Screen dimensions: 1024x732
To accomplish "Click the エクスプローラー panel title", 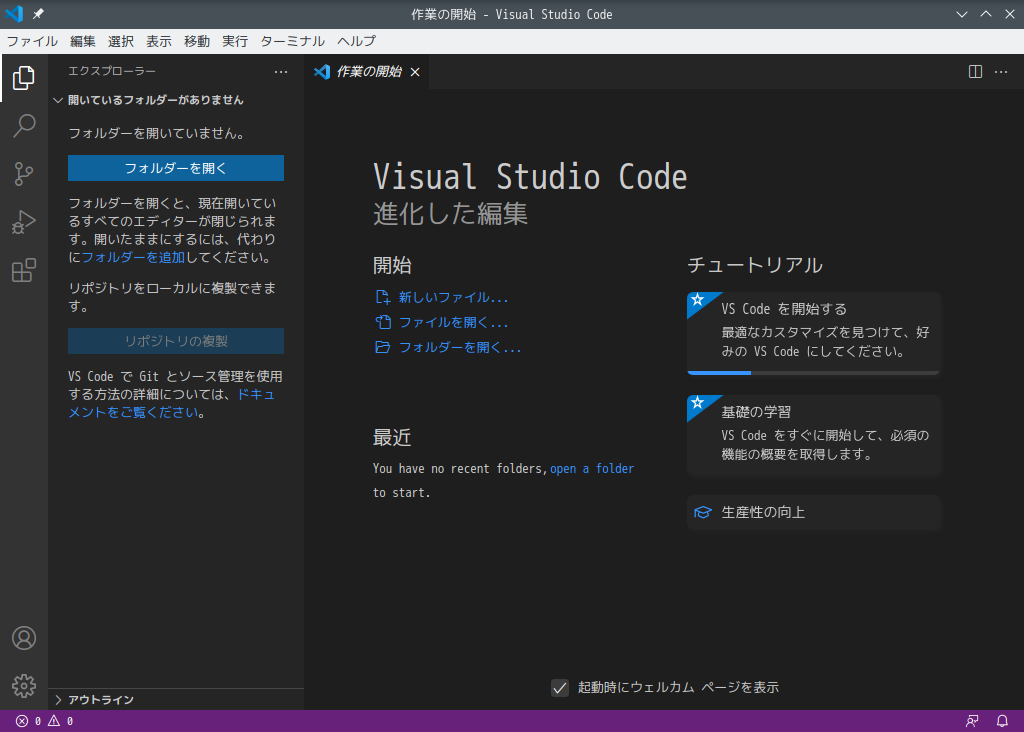I will pyautogui.click(x=112, y=71).
